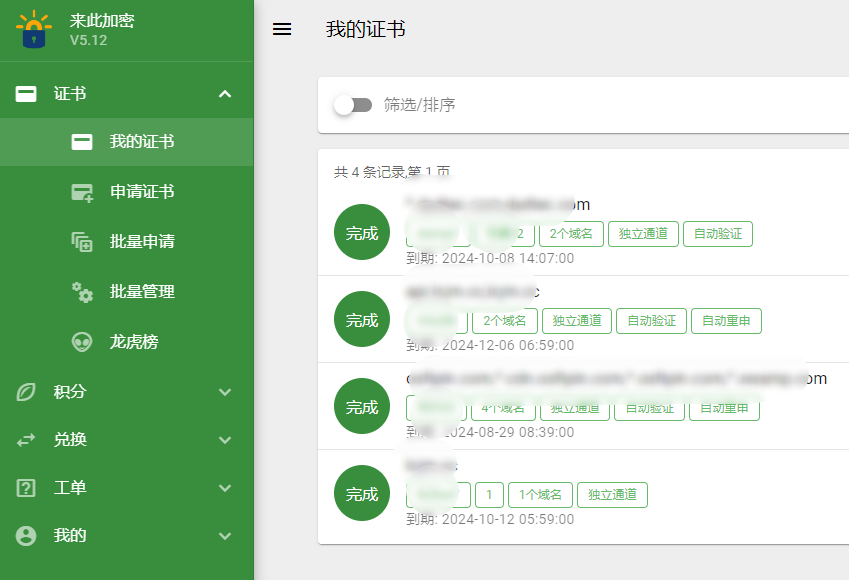The image size is (849, 580).
Task: Expand the 兑换 section chevron
Action: point(225,440)
